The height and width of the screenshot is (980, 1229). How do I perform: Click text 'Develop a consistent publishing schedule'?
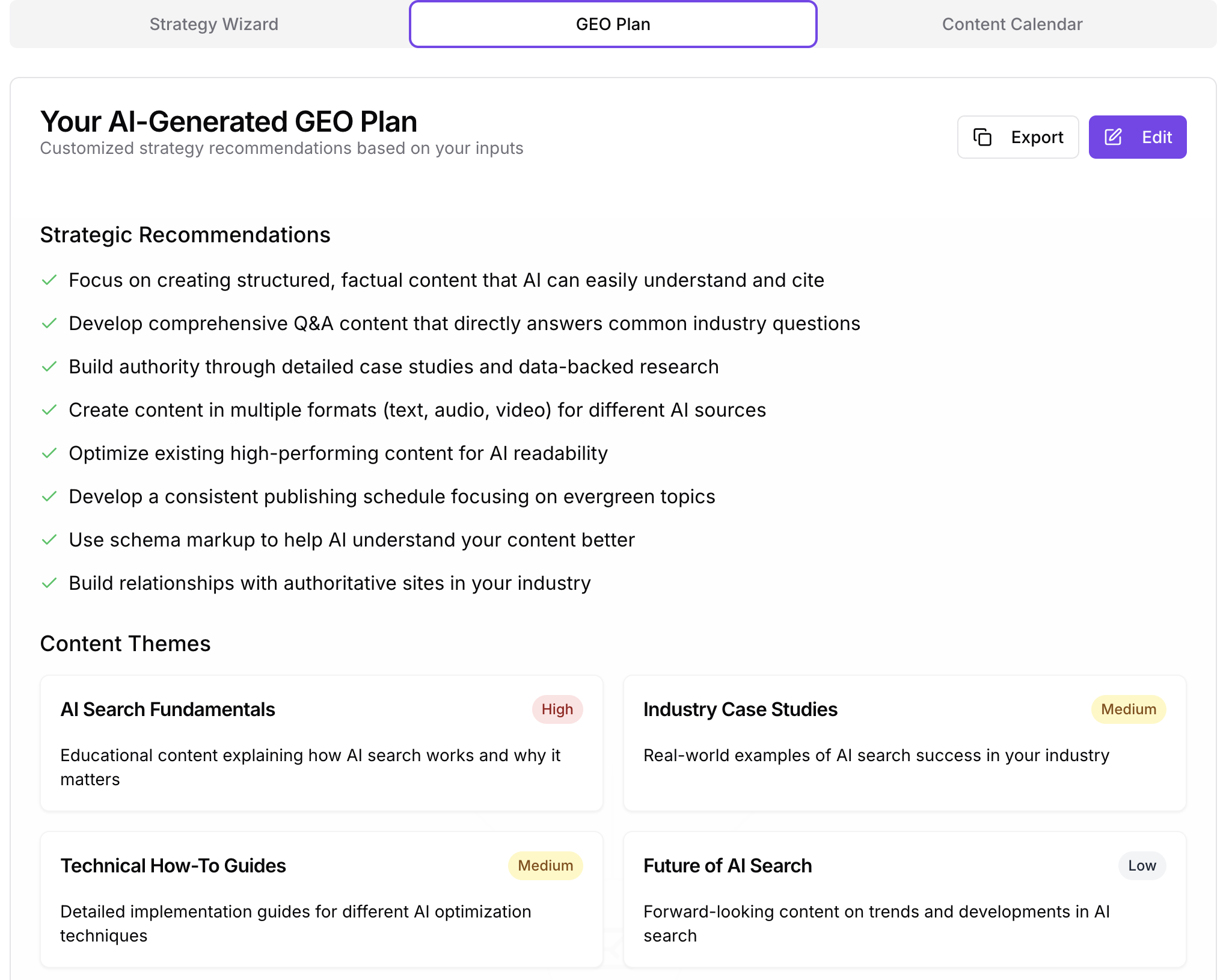pos(257,497)
